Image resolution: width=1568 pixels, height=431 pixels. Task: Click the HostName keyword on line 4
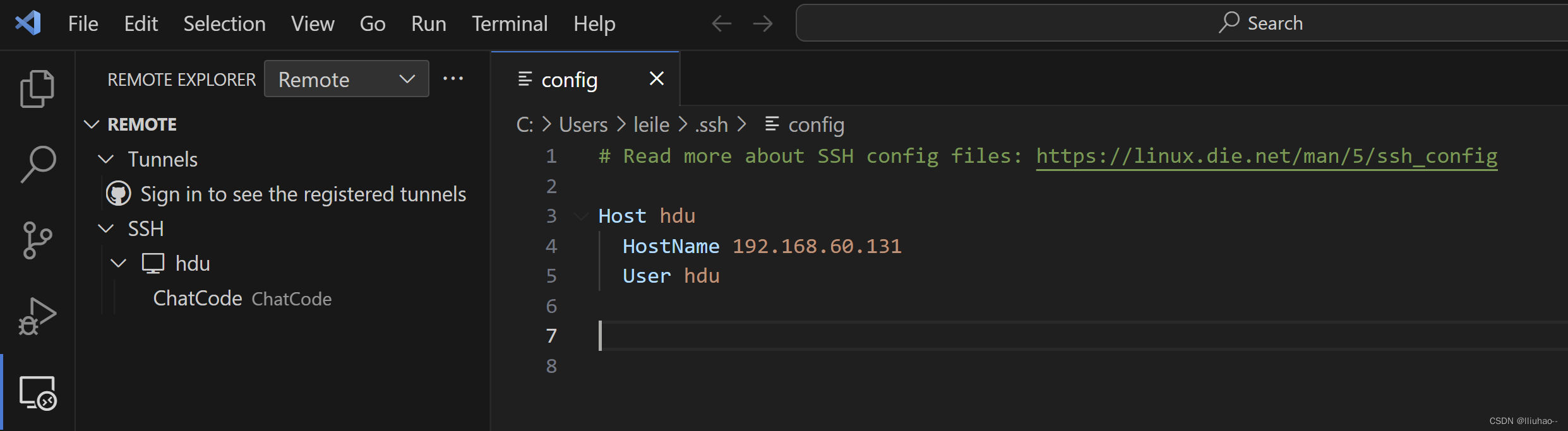coord(671,246)
